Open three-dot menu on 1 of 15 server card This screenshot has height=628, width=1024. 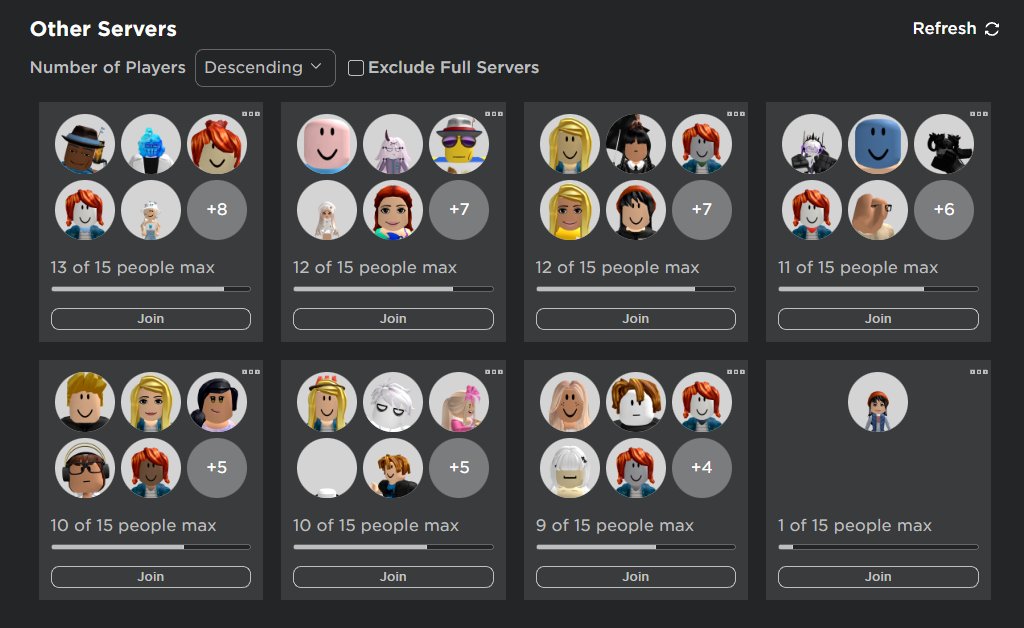coord(978,371)
